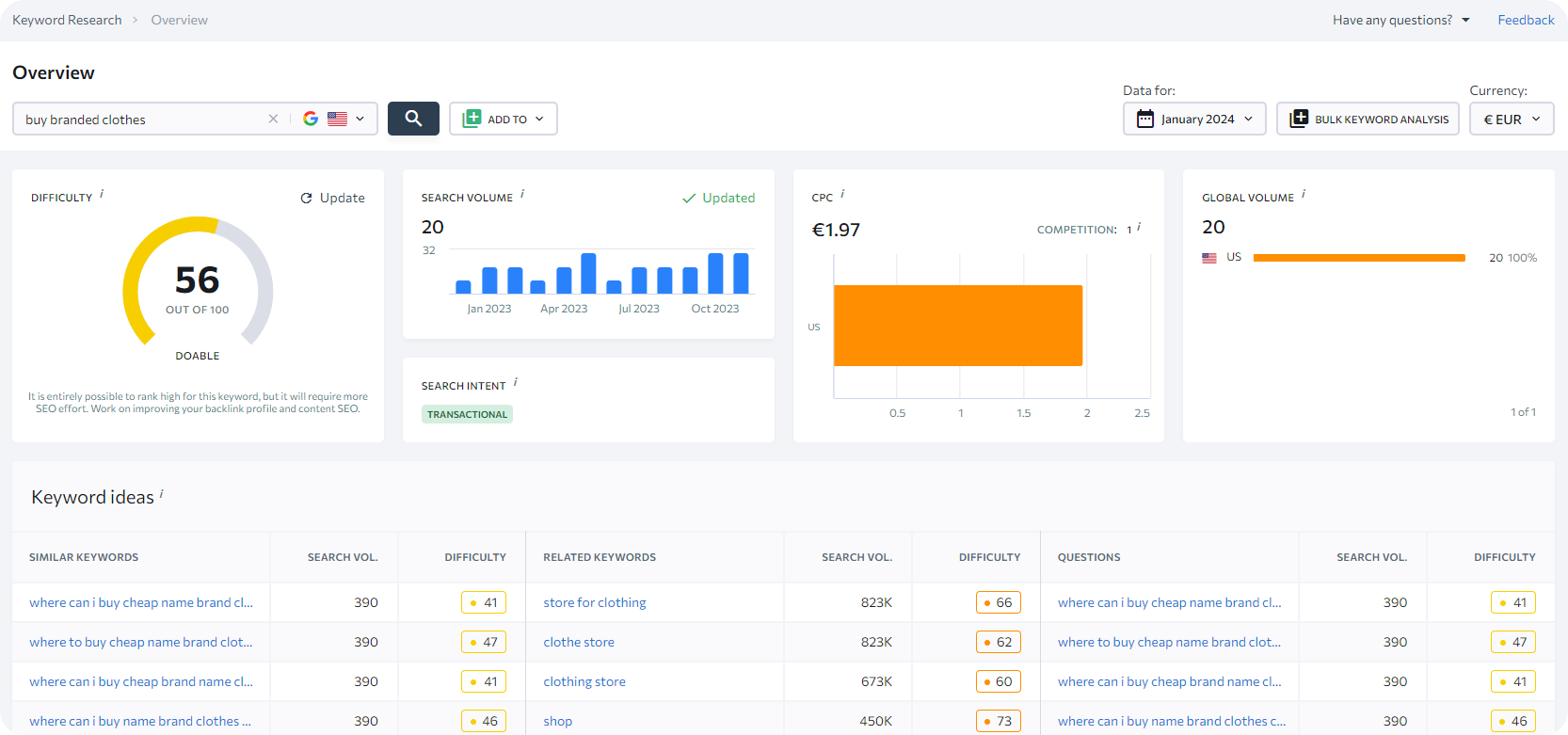
Task: Click the Difficulty info icon
Action: (x=102, y=195)
